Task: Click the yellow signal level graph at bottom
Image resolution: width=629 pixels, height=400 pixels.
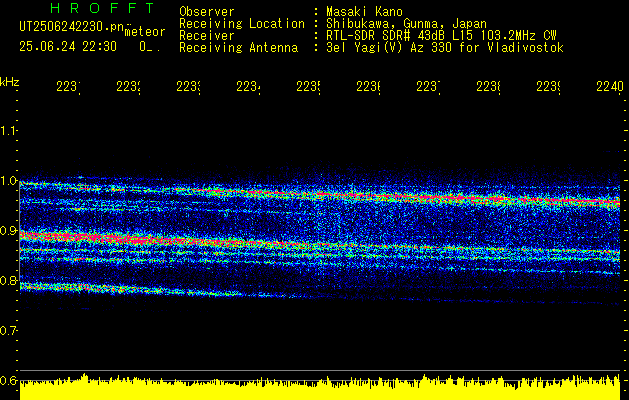Action: tap(320, 388)
